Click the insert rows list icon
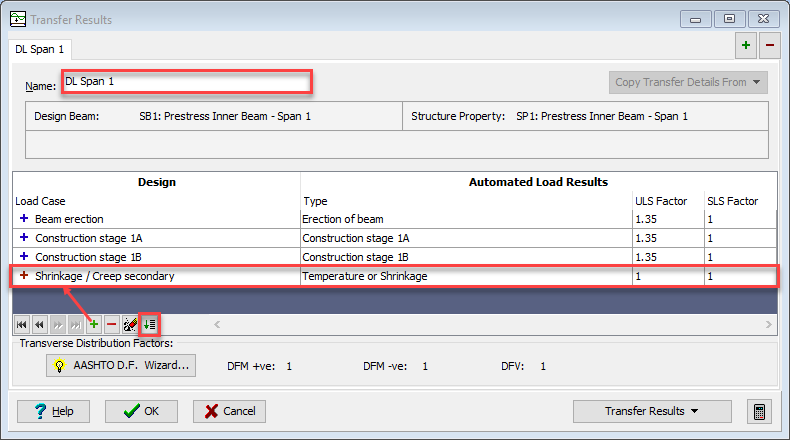 pos(149,325)
